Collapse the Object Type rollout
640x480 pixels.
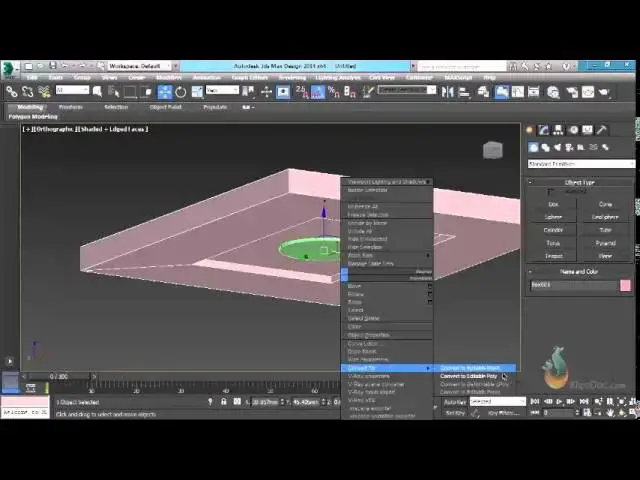[x=580, y=182]
